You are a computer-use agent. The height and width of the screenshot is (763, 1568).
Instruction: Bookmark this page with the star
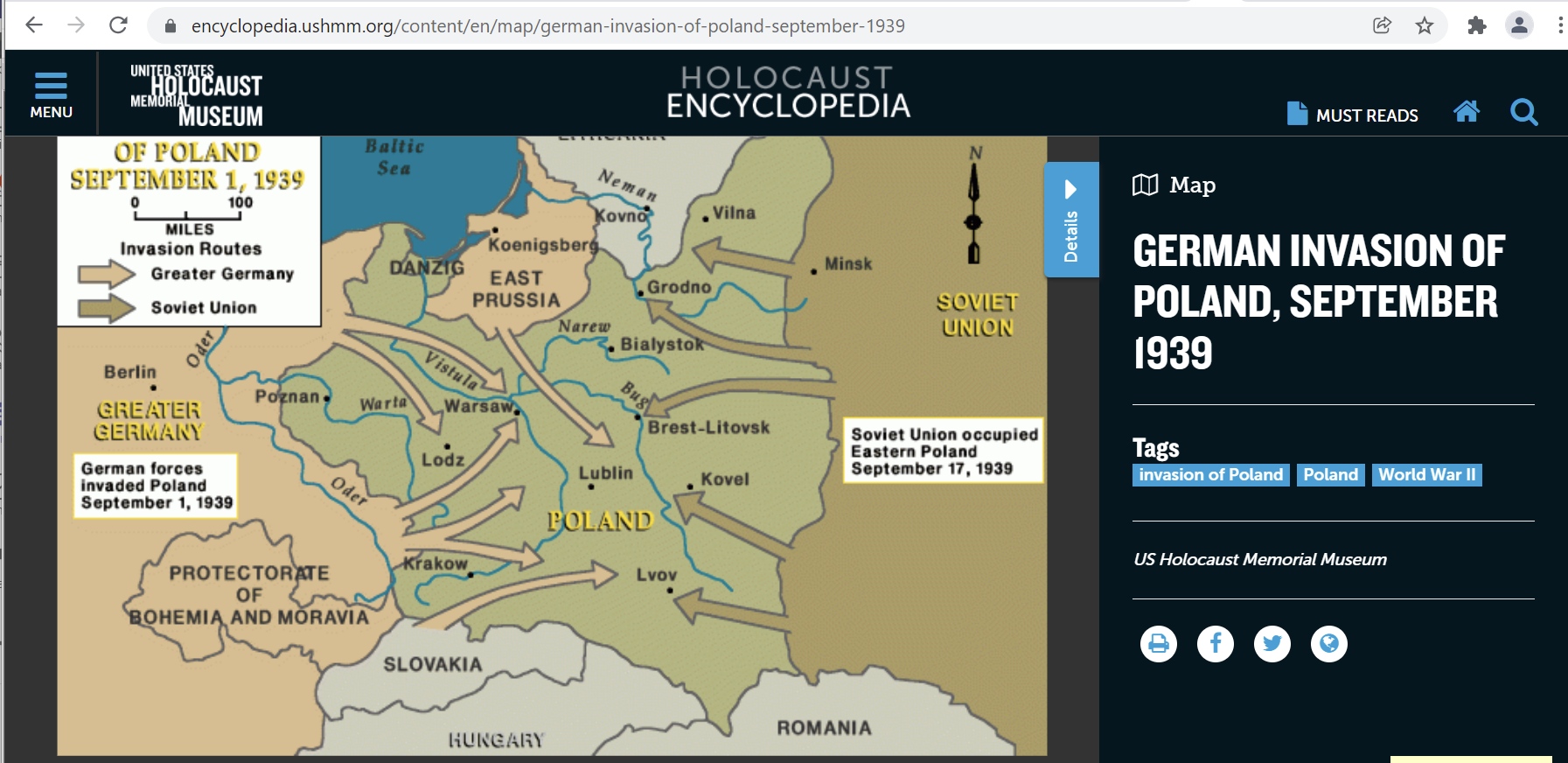[x=1425, y=25]
